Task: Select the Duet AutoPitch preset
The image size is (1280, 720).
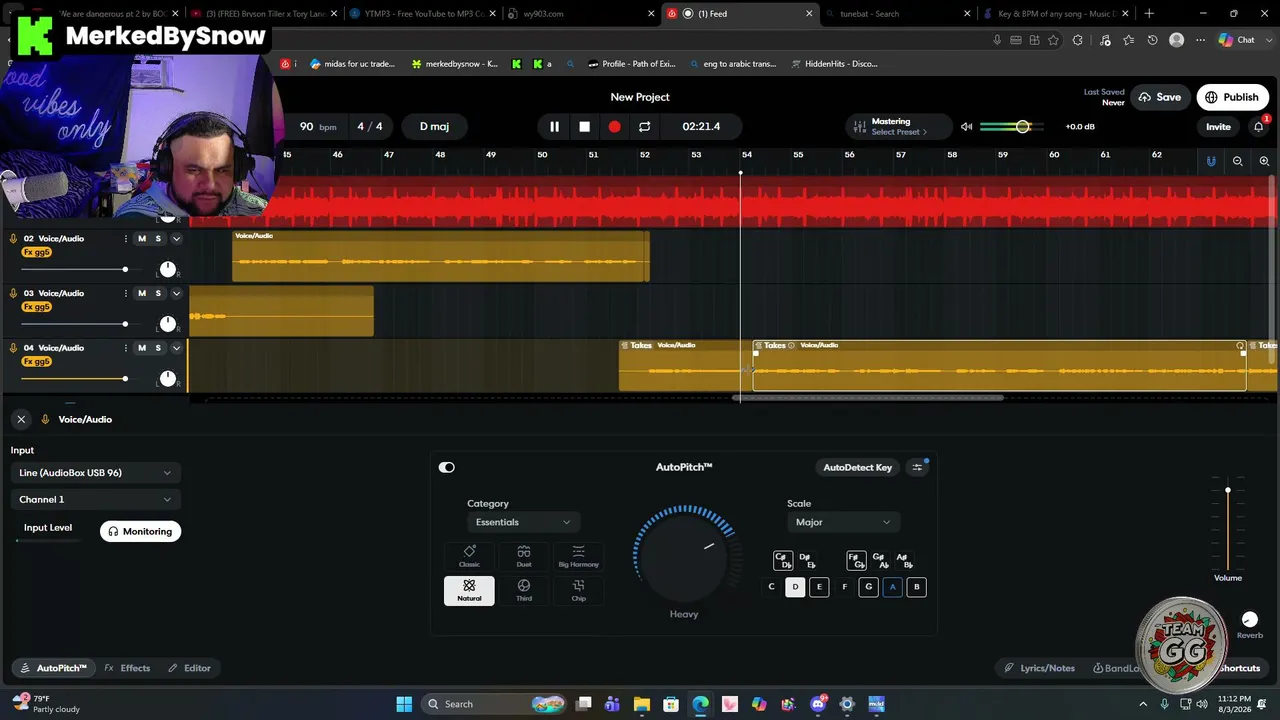Action: tap(524, 556)
